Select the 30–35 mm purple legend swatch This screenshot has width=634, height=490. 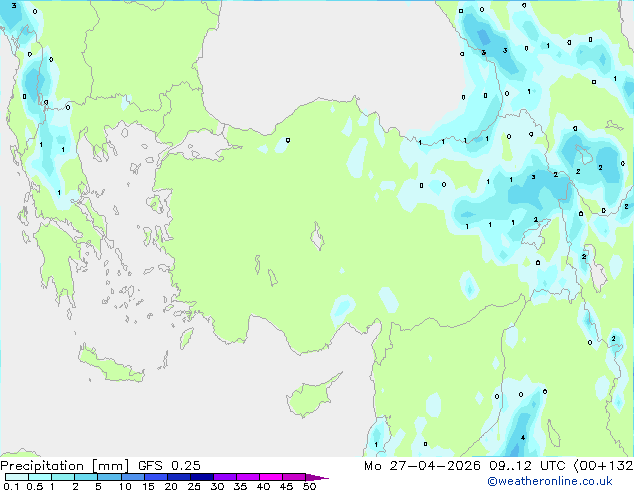[225, 477]
